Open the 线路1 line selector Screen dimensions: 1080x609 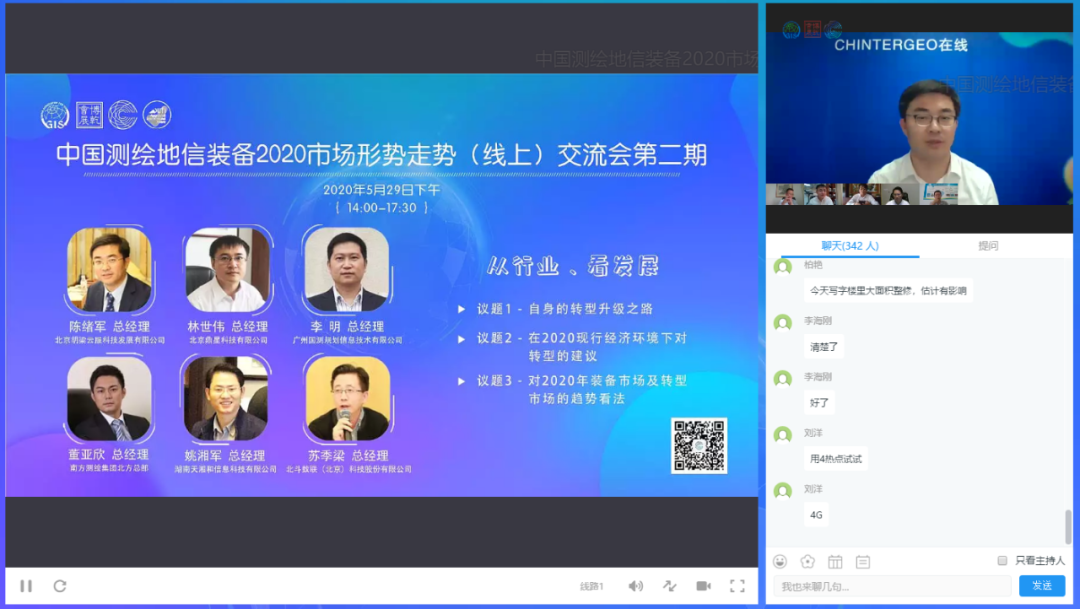click(592, 586)
